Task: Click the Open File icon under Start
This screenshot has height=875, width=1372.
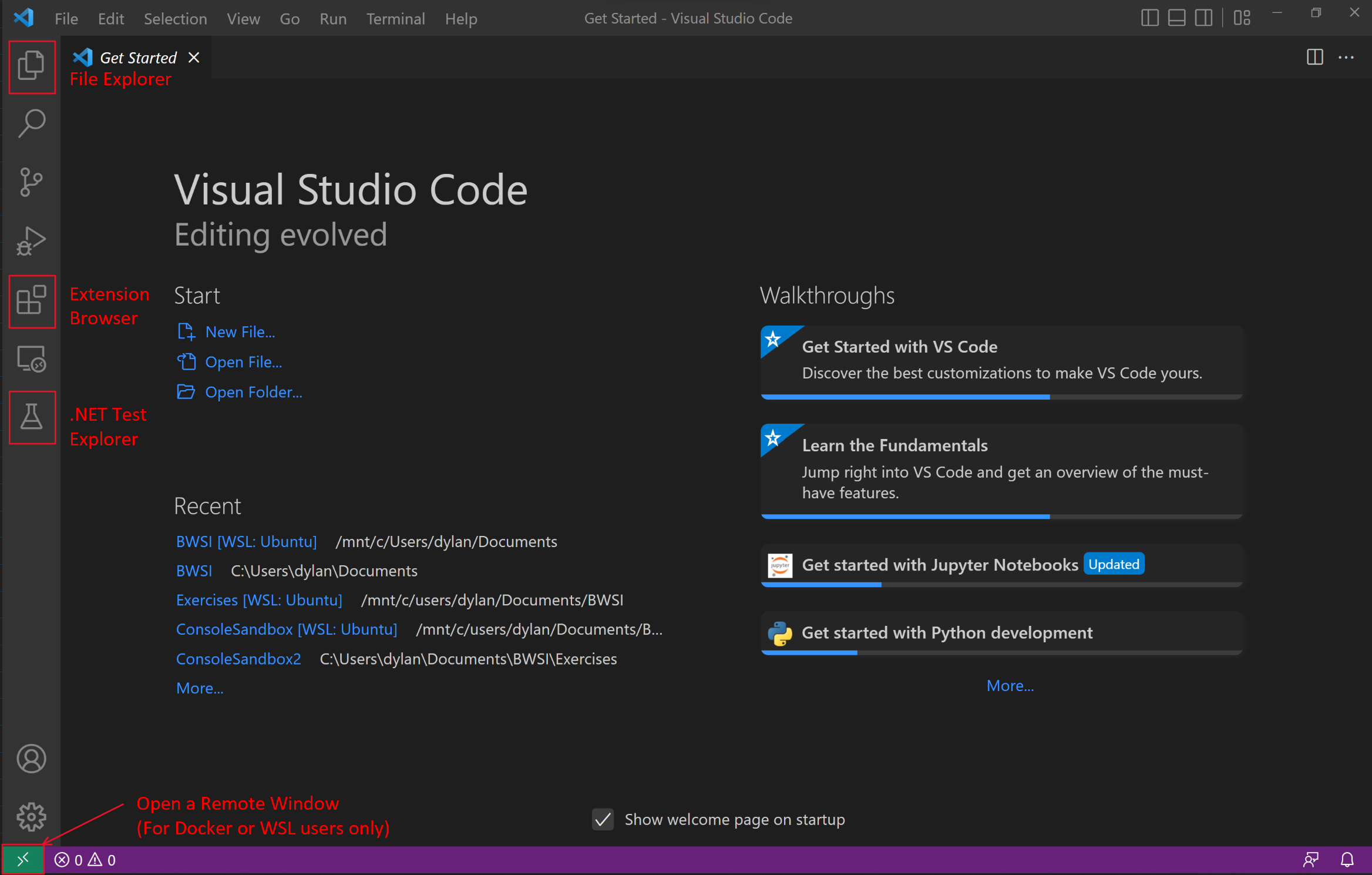Action: (186, 362)
